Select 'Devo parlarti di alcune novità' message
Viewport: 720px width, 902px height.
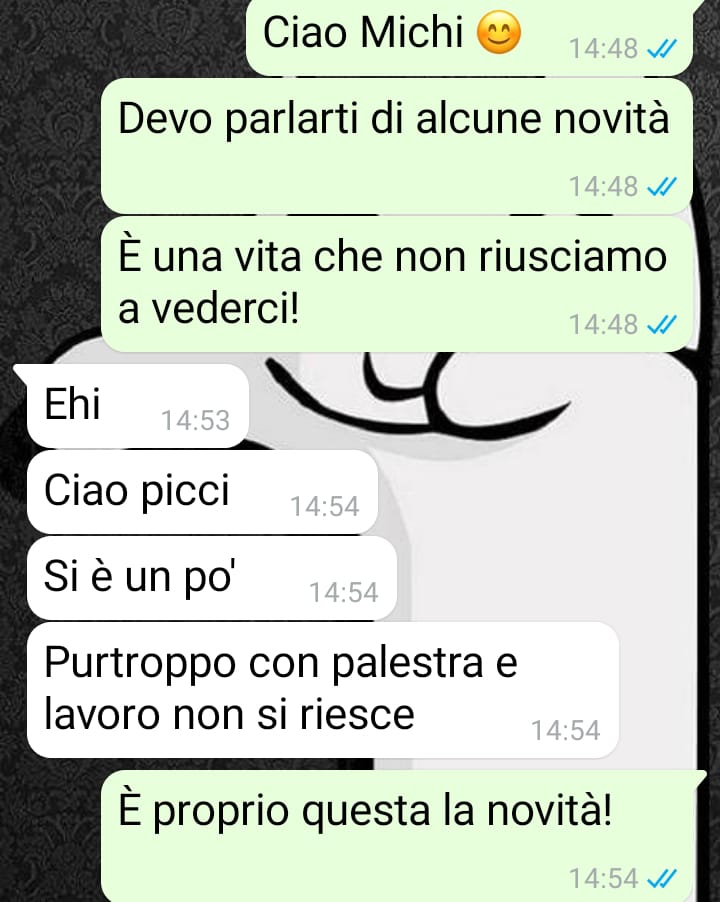point(397,146)
